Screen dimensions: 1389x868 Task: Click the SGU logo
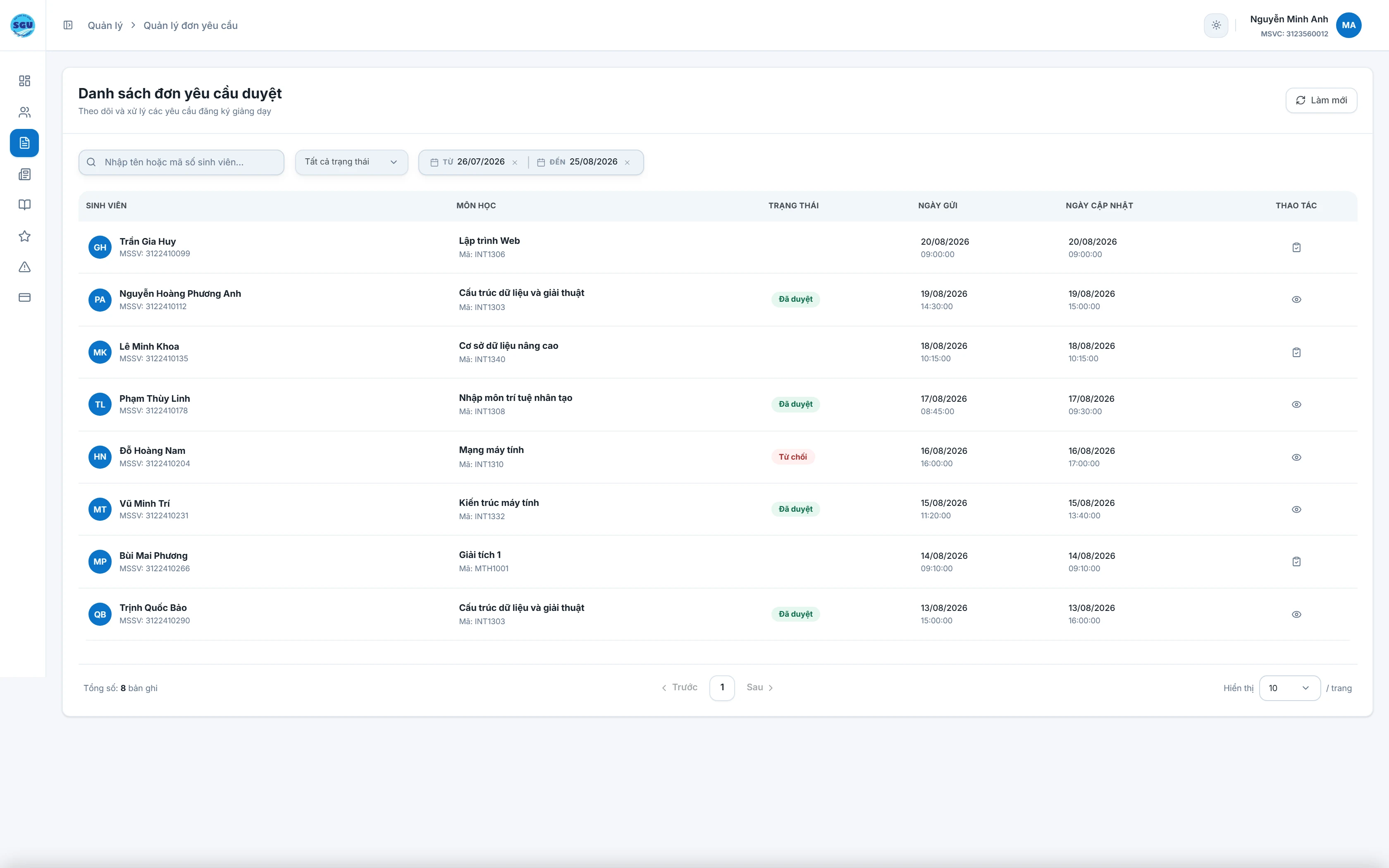click(x=23, y=25)
